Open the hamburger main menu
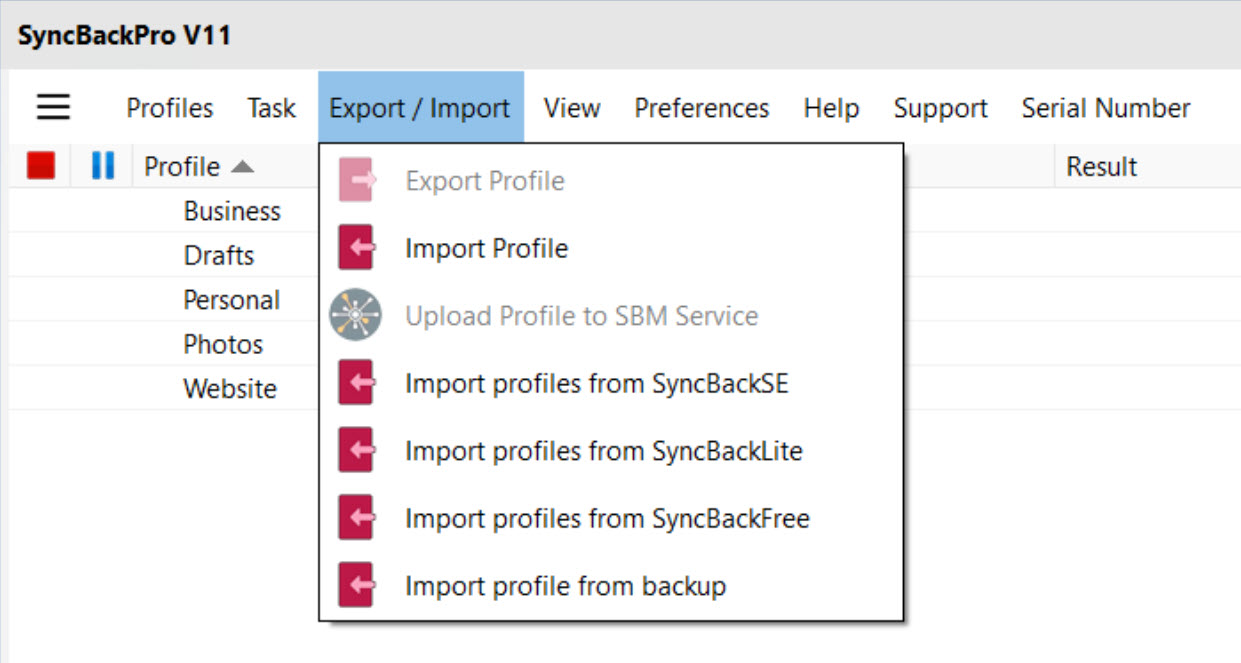The height and width of the screenshot is (663, 1241). pyautogui.click(x=53, y=107)
